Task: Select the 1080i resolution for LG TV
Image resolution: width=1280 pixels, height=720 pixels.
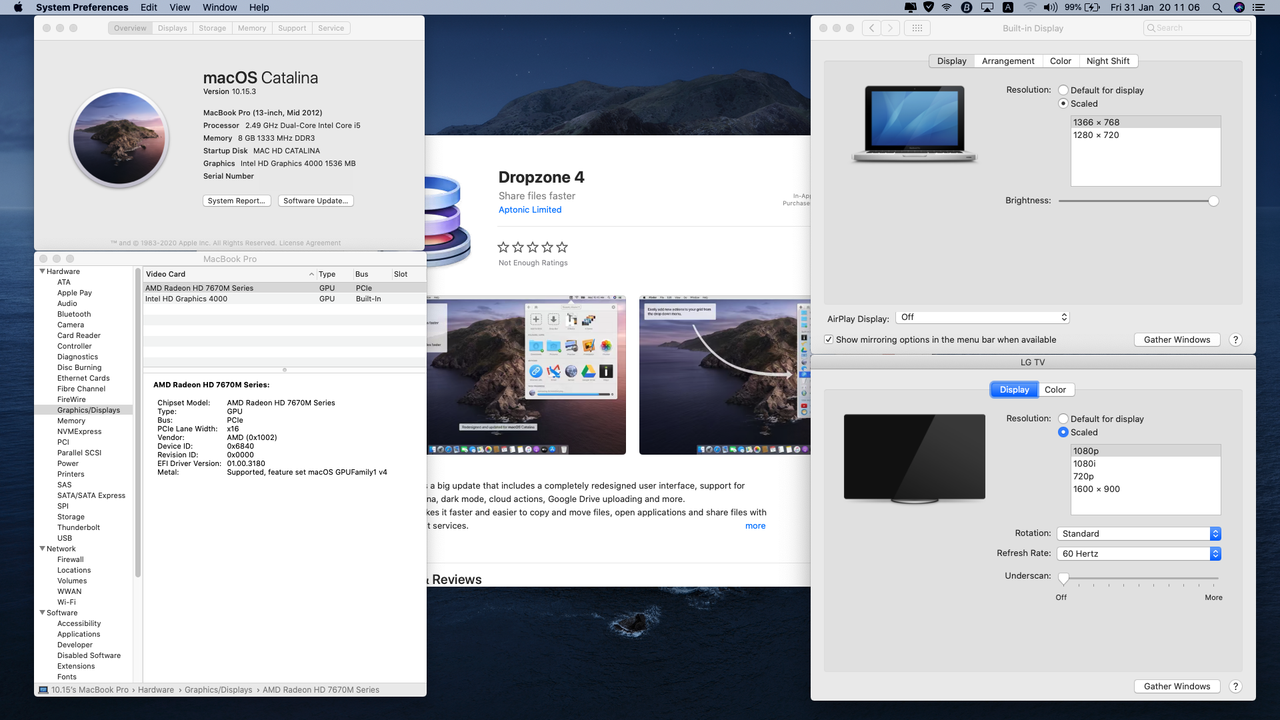Action: (1145, 464)
